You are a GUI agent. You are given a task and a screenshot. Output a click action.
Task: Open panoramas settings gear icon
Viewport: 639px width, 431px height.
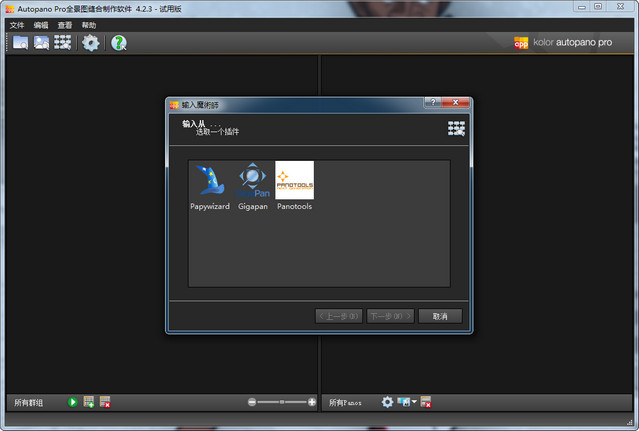click(x=387, y=402)
